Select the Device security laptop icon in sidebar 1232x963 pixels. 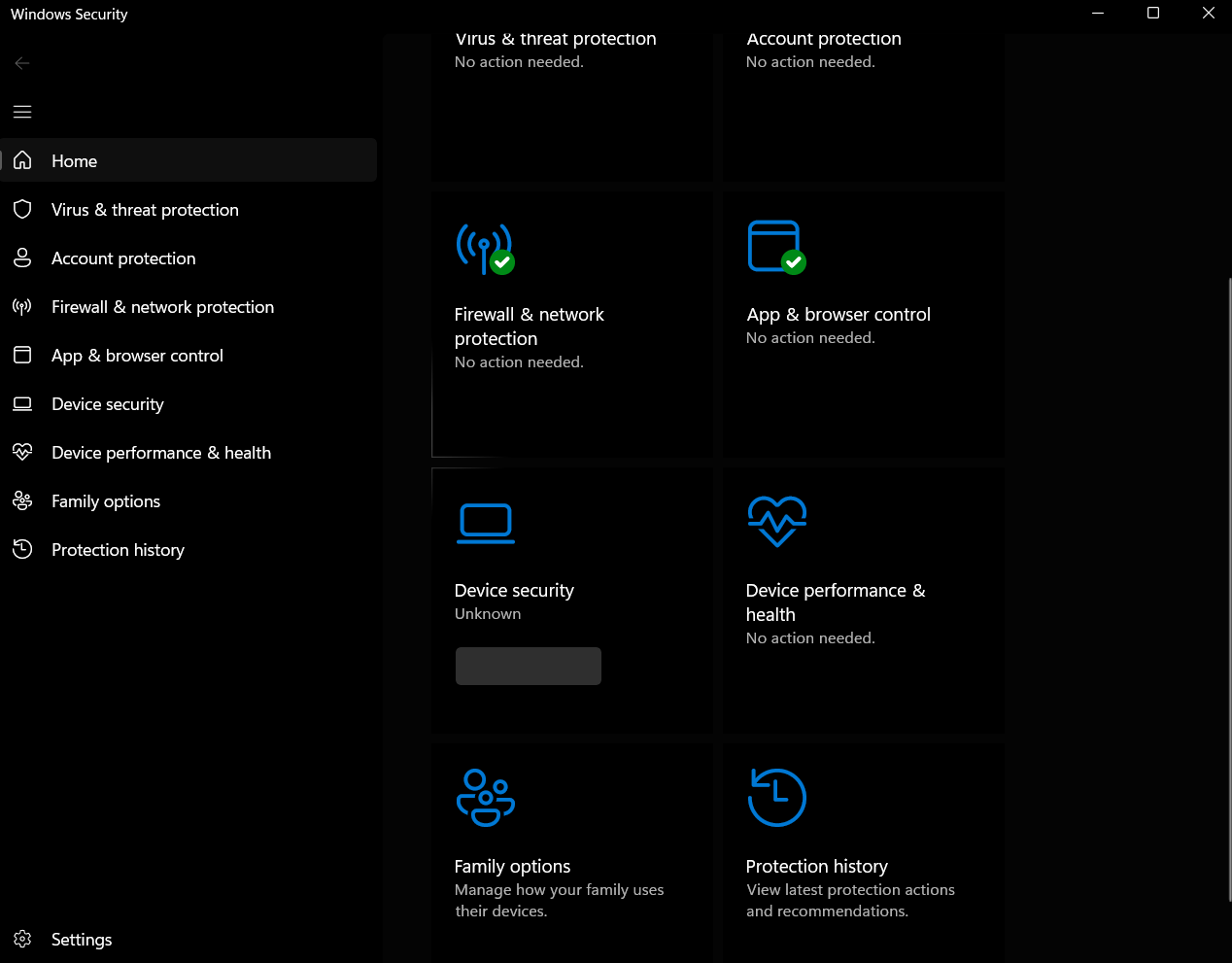[21, 403]
